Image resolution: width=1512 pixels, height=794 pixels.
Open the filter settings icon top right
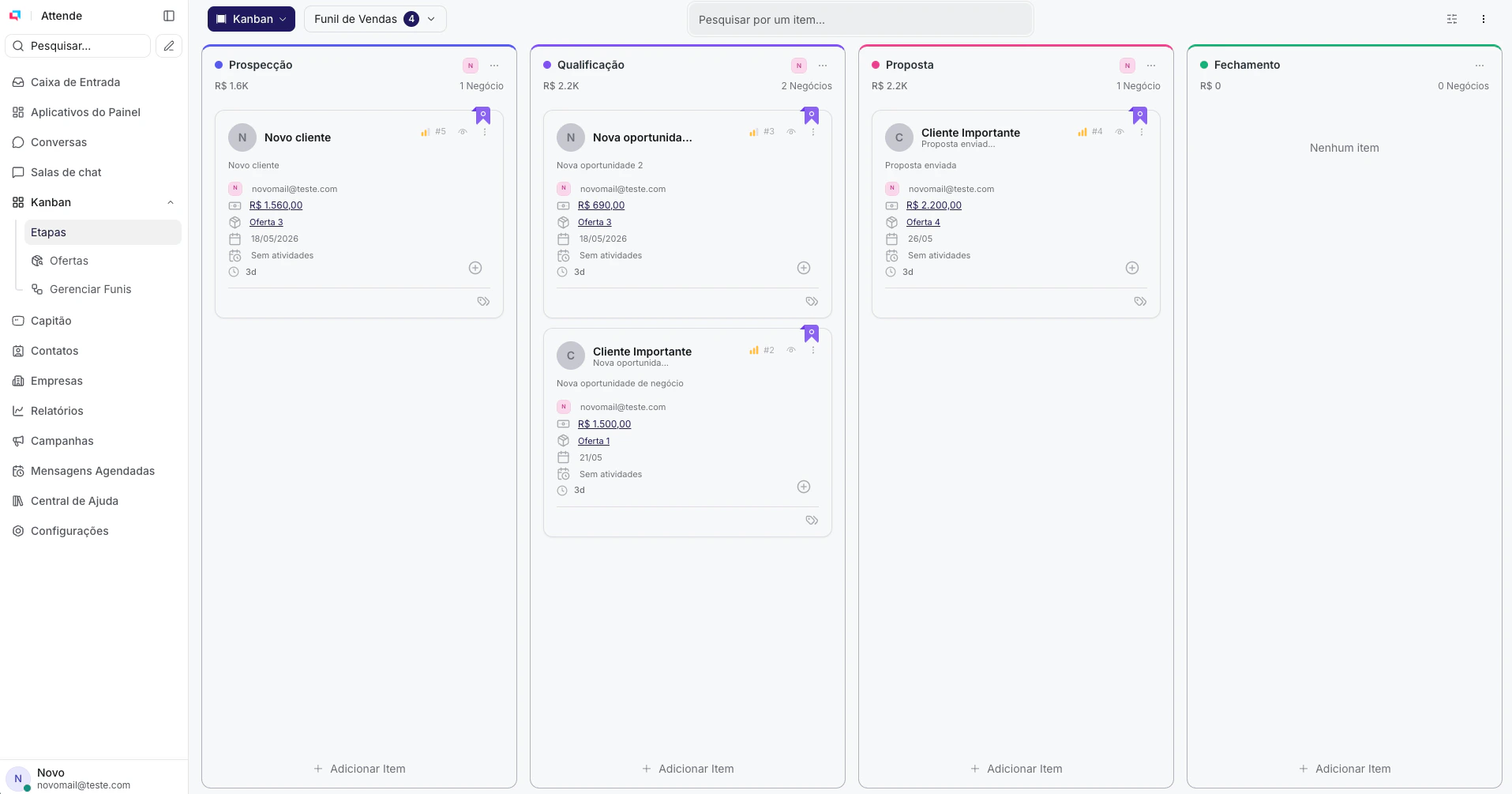[x=1452, y=19]
